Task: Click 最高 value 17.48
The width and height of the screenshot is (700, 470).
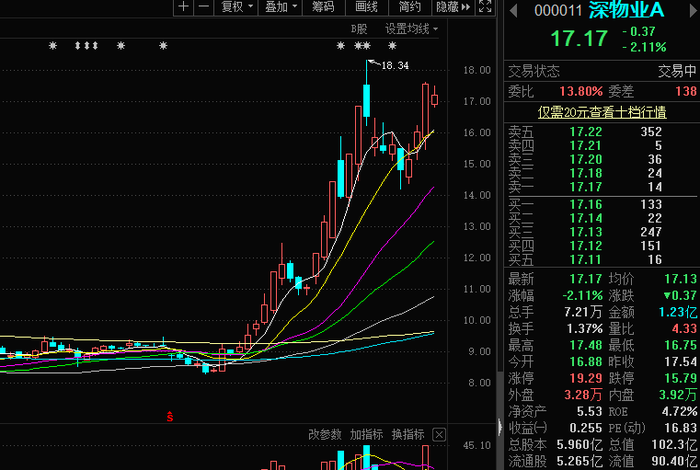Action: click(586, 345)
